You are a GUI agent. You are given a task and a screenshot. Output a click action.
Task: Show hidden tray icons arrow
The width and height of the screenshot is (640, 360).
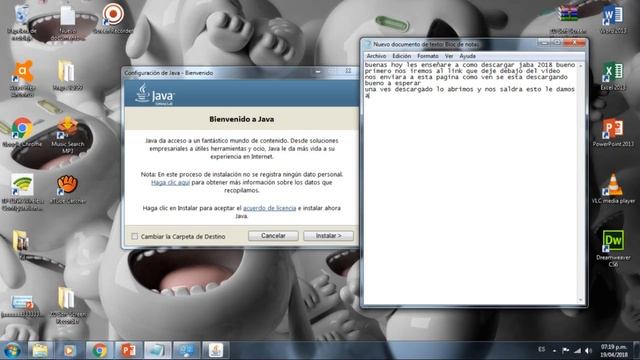tap(554, 350)
